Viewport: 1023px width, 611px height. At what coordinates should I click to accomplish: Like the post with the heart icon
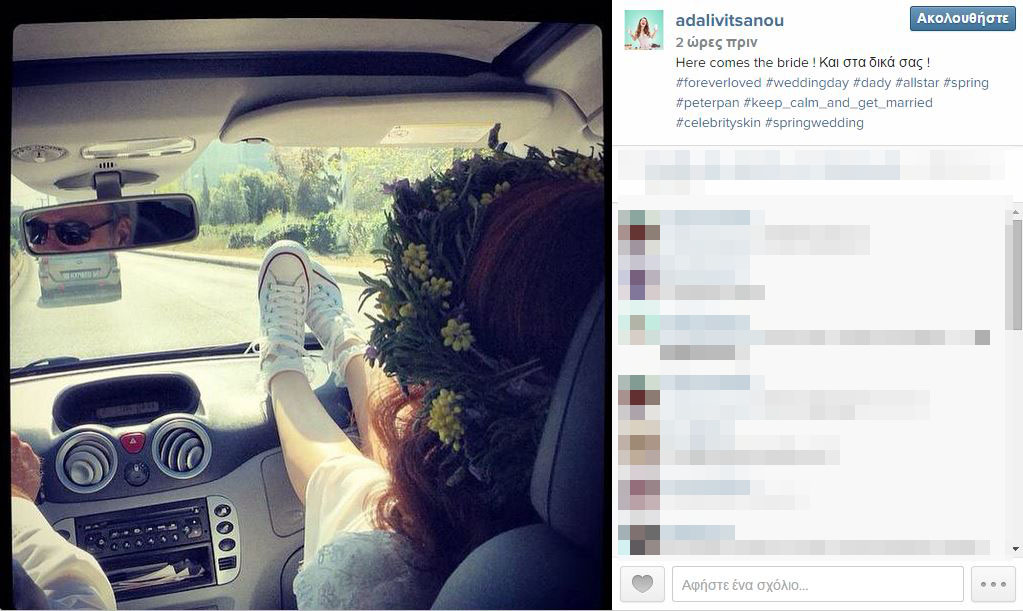(x=642, y=584)
